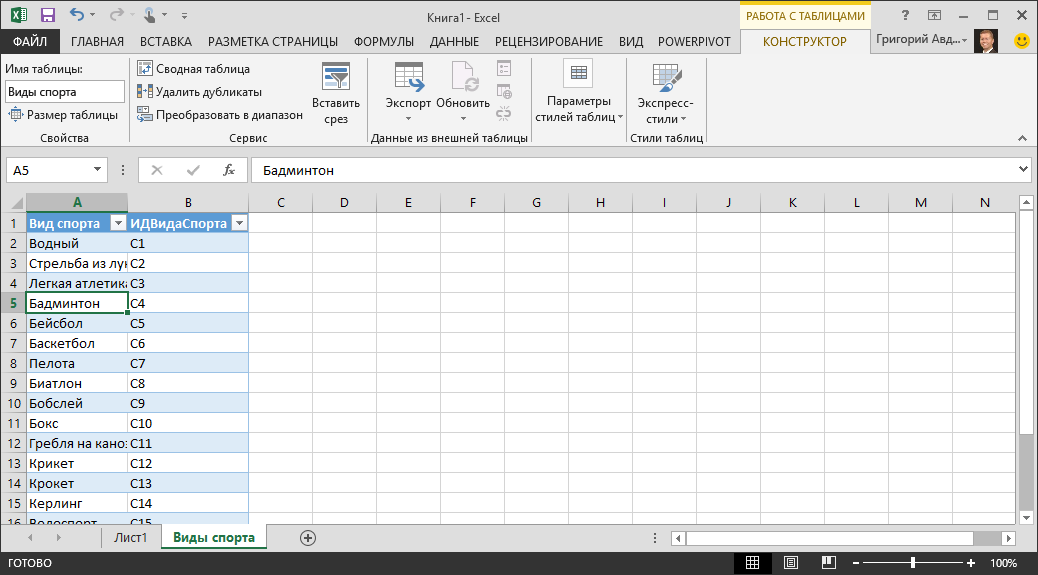Click the Save icon in quick access toolbar
The image size is (1038, 575).
(x=48, y=16)
